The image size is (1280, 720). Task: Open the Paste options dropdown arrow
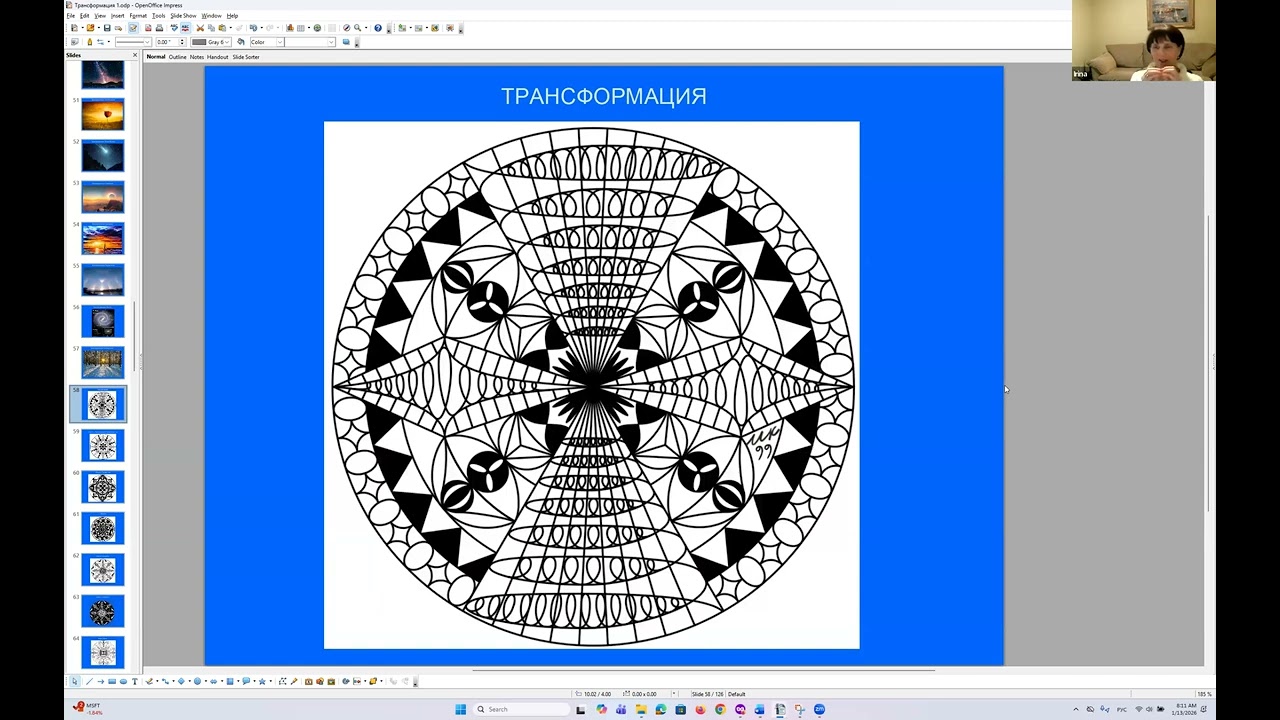click(230, 28)
